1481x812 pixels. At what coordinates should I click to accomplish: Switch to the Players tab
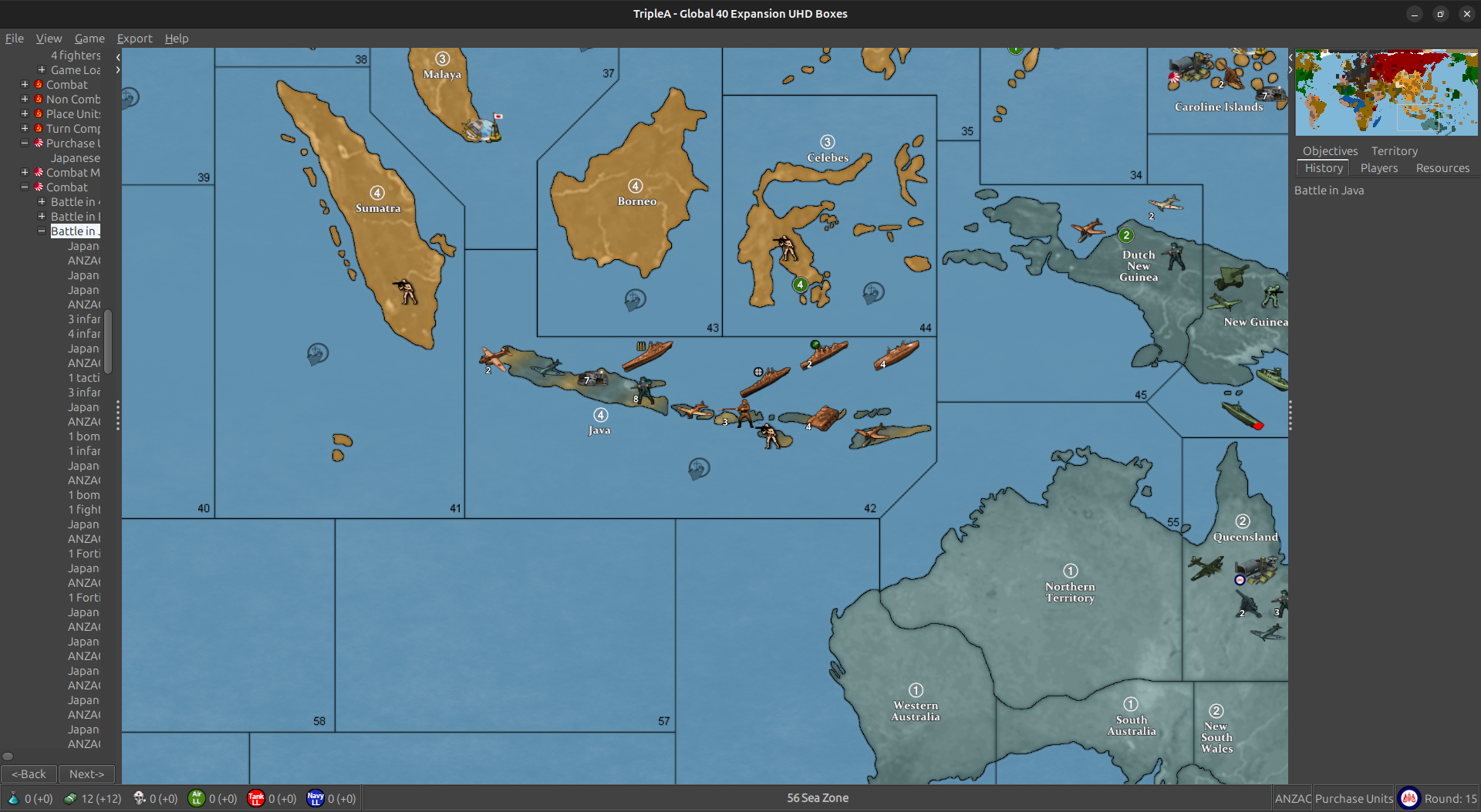pos(1378,168)
